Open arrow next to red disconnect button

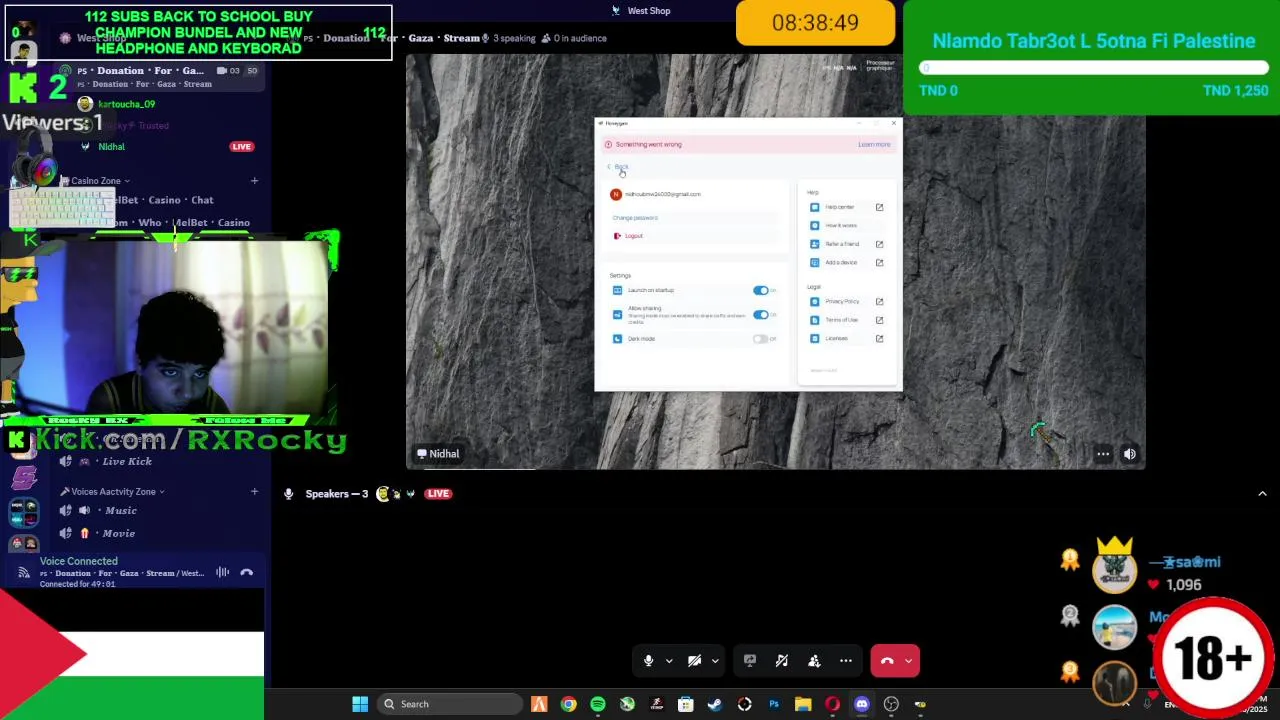[x=908, y=661]
